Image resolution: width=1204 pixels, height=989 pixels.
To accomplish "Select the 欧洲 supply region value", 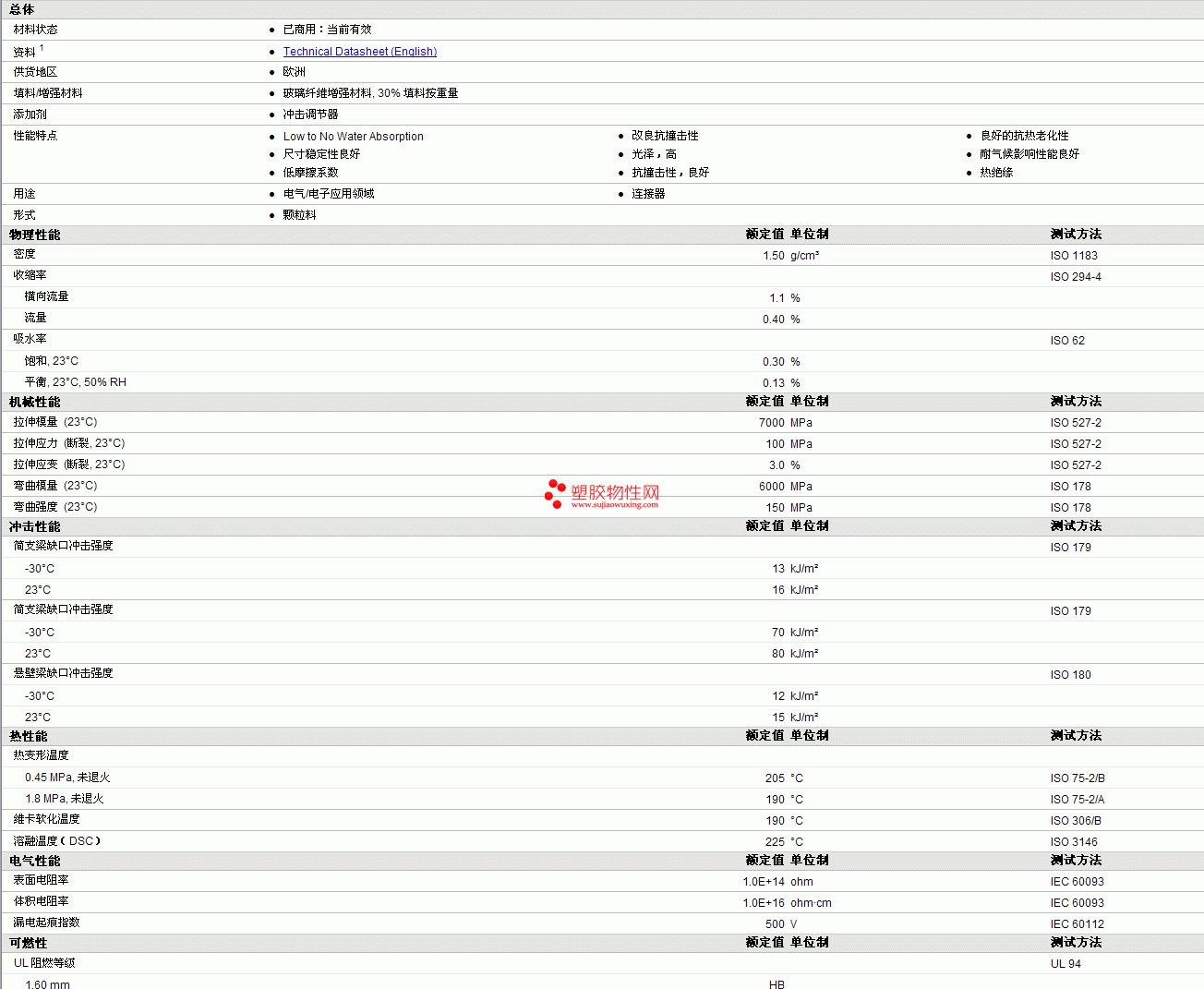I will (x=294, y=72).
